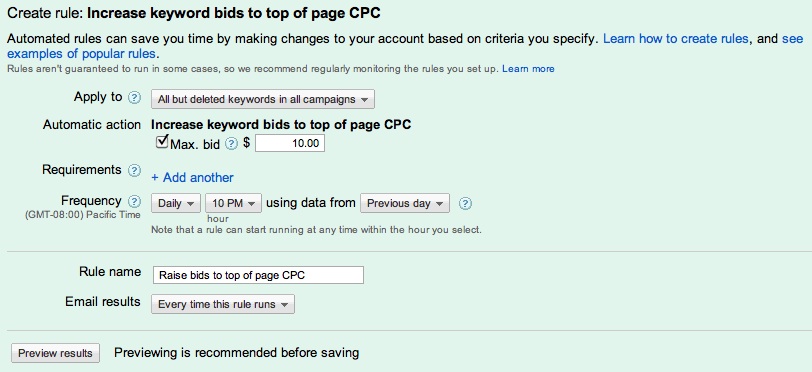
Task: Open the Requirements help question mark
Action: click(x=134, y=170)
